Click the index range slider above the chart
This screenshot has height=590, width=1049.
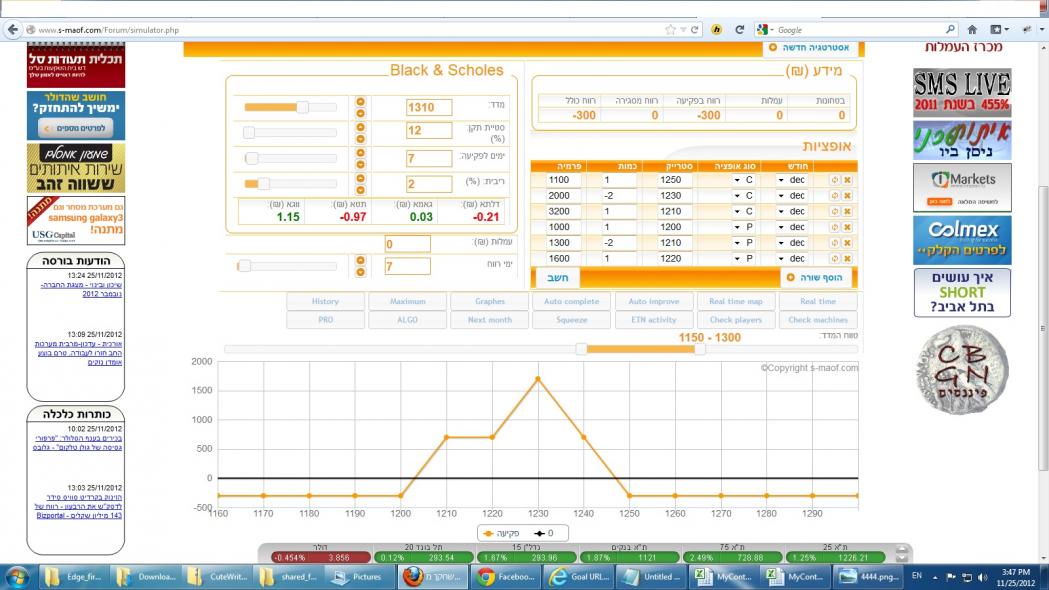(581, 349)
